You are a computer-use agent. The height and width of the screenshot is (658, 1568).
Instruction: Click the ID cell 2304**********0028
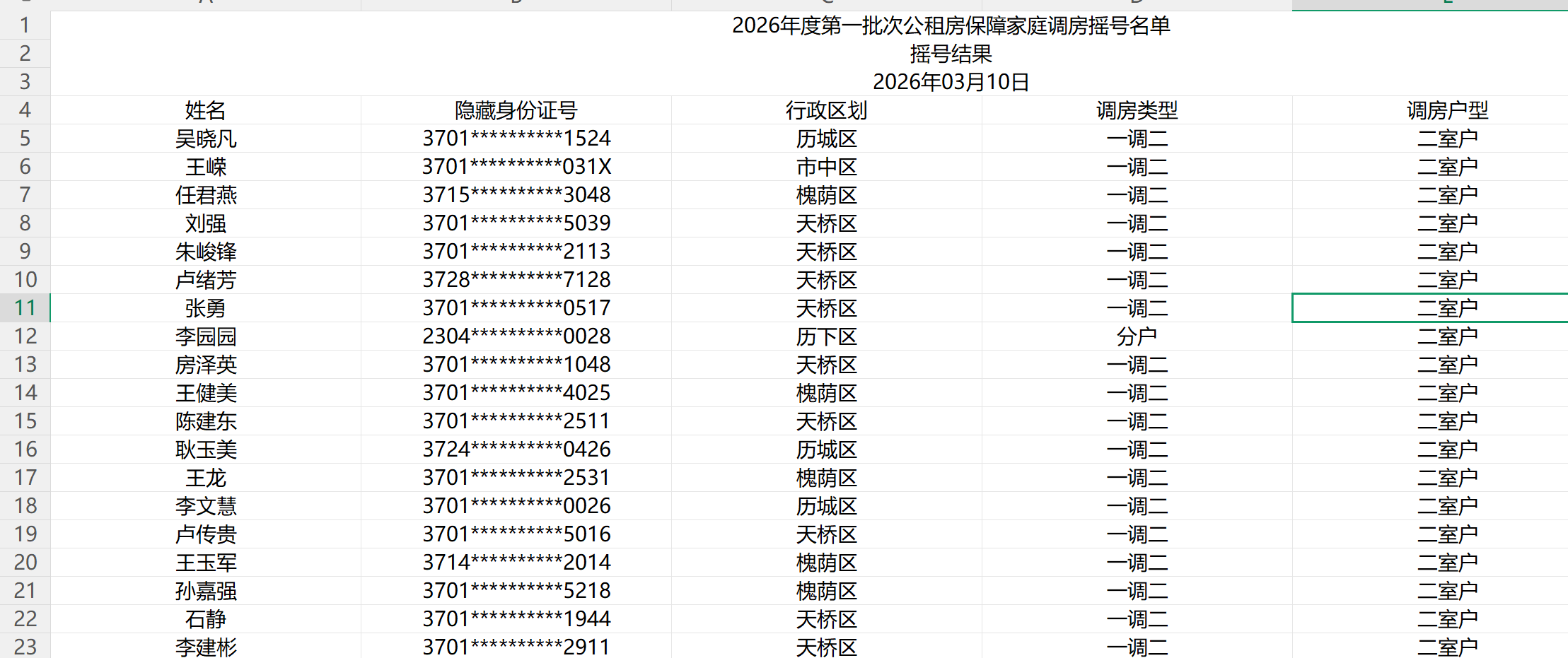point(516,336)
